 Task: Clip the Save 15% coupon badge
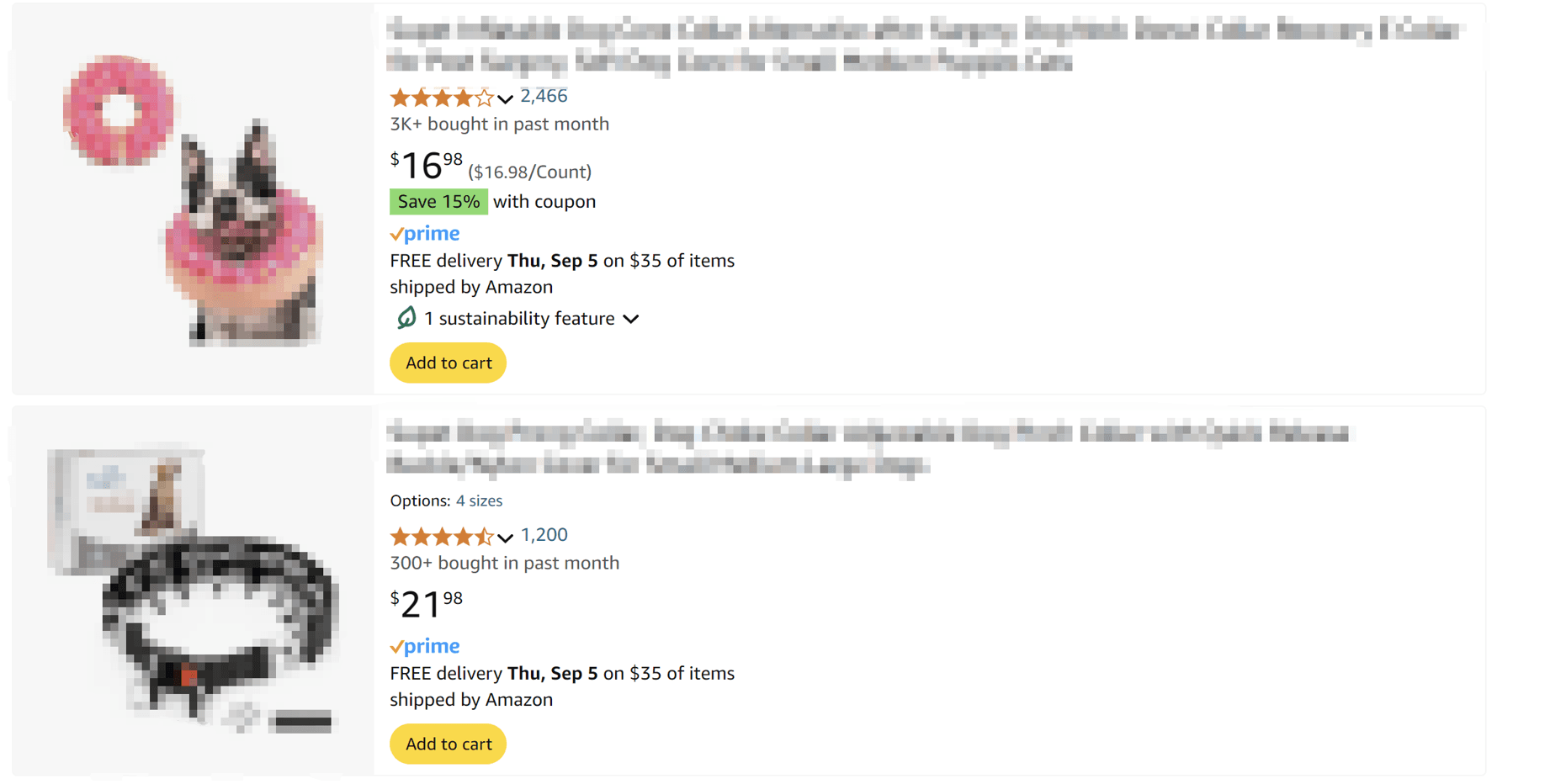pos(438,202)
